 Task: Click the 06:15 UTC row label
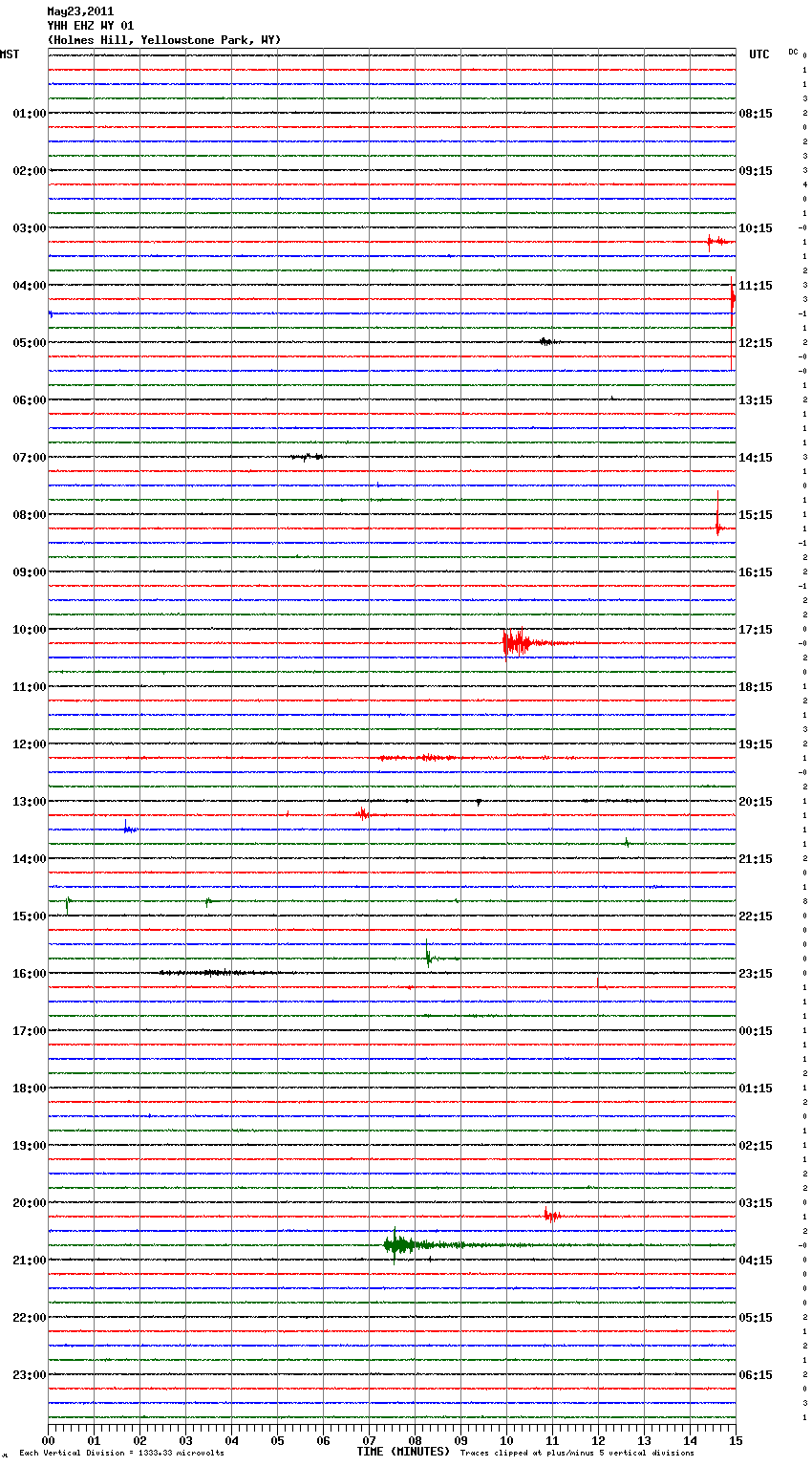(756, 1375)
